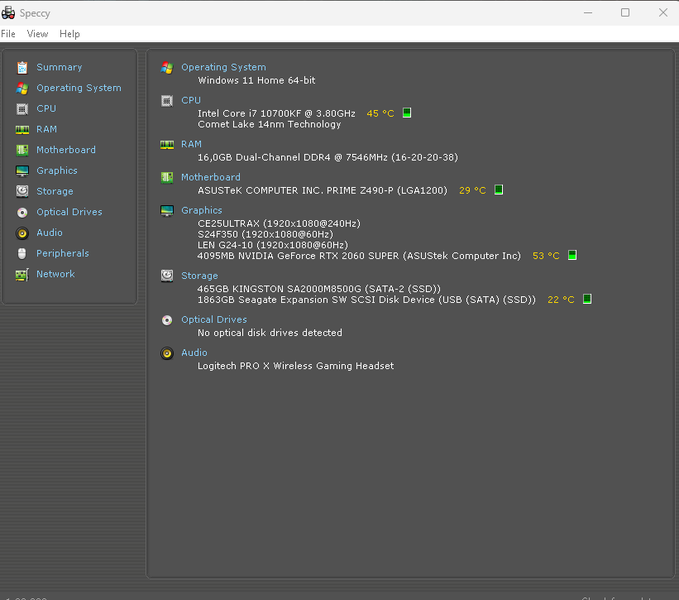The height and width of the screenshot is (600, 679).
Task: Click CPU temperature indicator next to 45 °C
Action: [407, 113]
